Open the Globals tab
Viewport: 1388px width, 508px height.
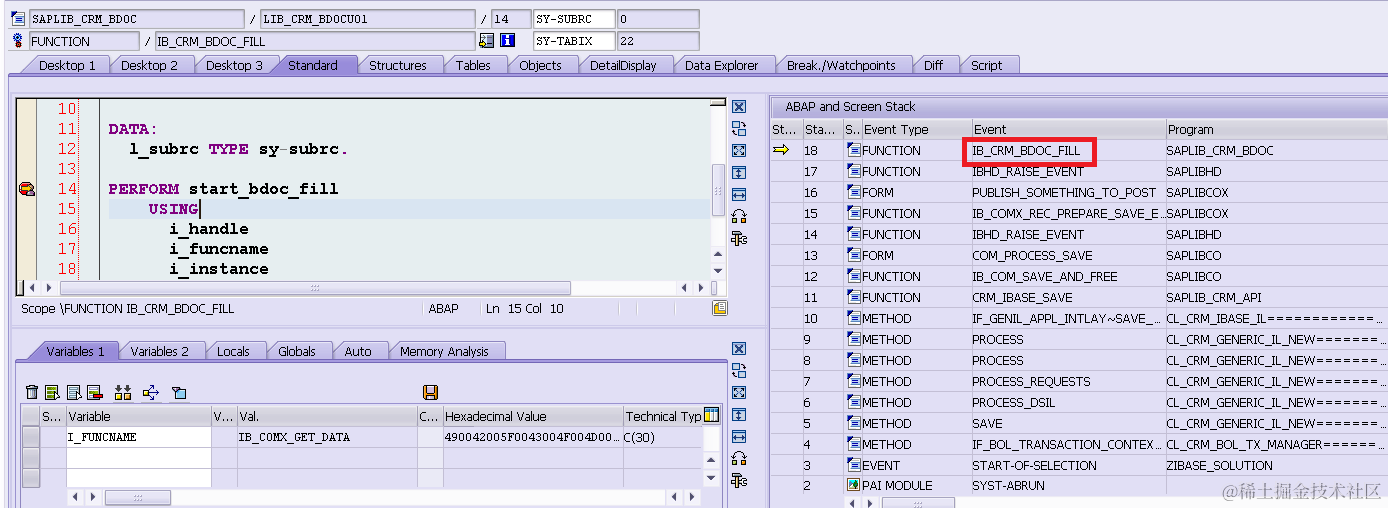(x=297, y=351)
